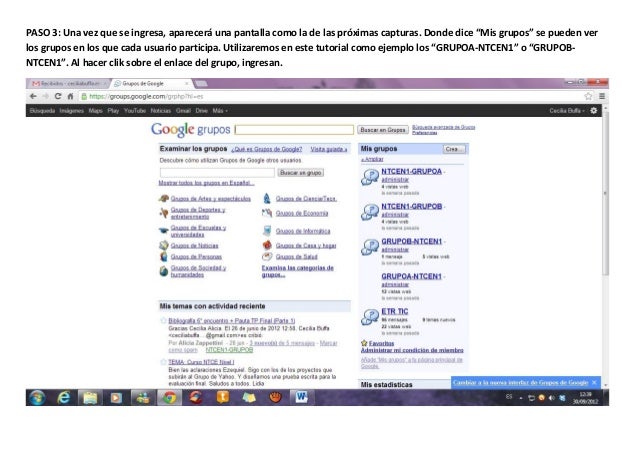This screenshot has height=452, width=638.
Task: Star the Bibliografía 6° encuentro topic
Action: point(163,321)
